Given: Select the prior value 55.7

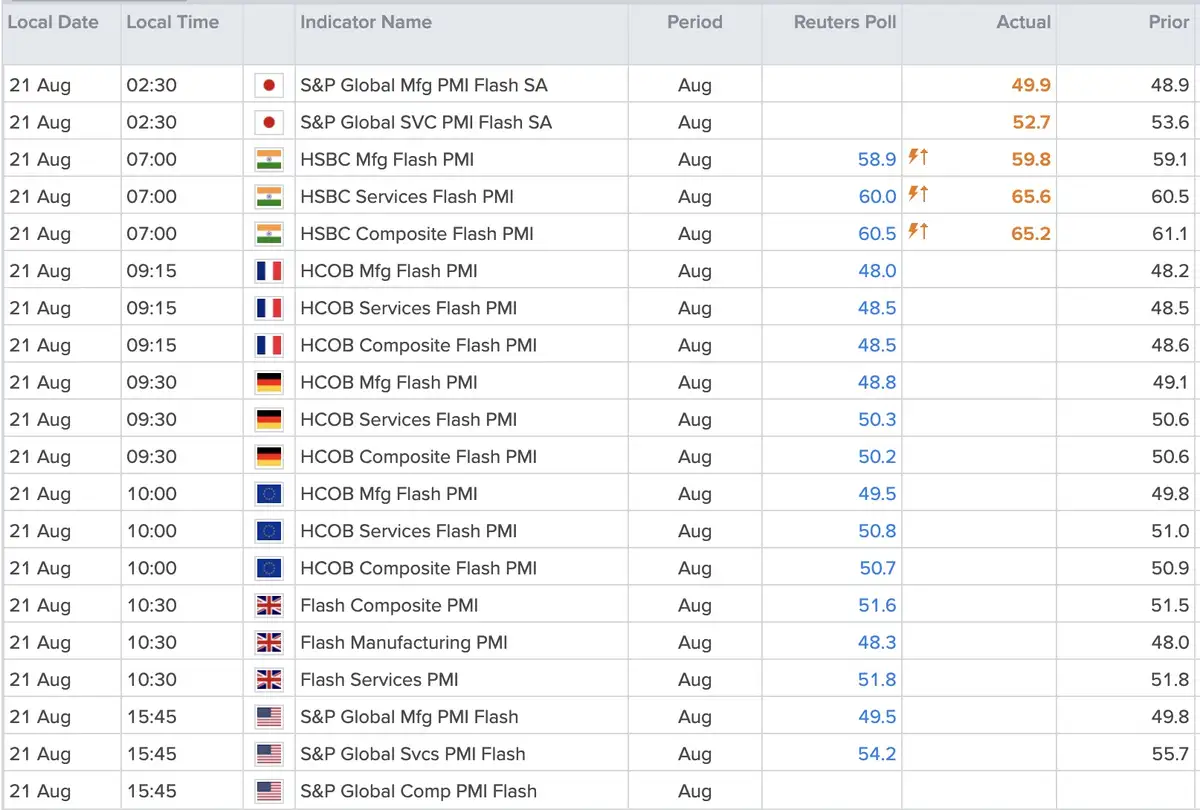Looking at the screenshot, I should coord(1170,753).
